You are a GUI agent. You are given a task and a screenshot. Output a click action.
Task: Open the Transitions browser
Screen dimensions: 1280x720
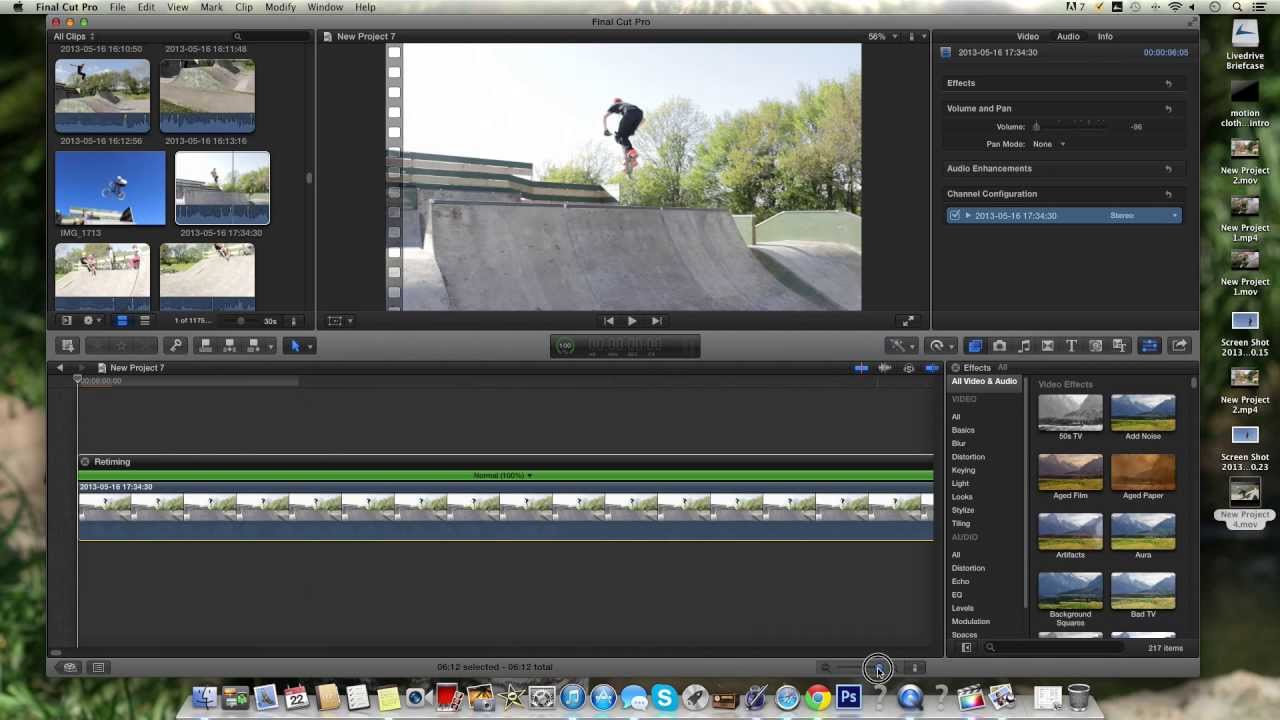point(1047,345)
